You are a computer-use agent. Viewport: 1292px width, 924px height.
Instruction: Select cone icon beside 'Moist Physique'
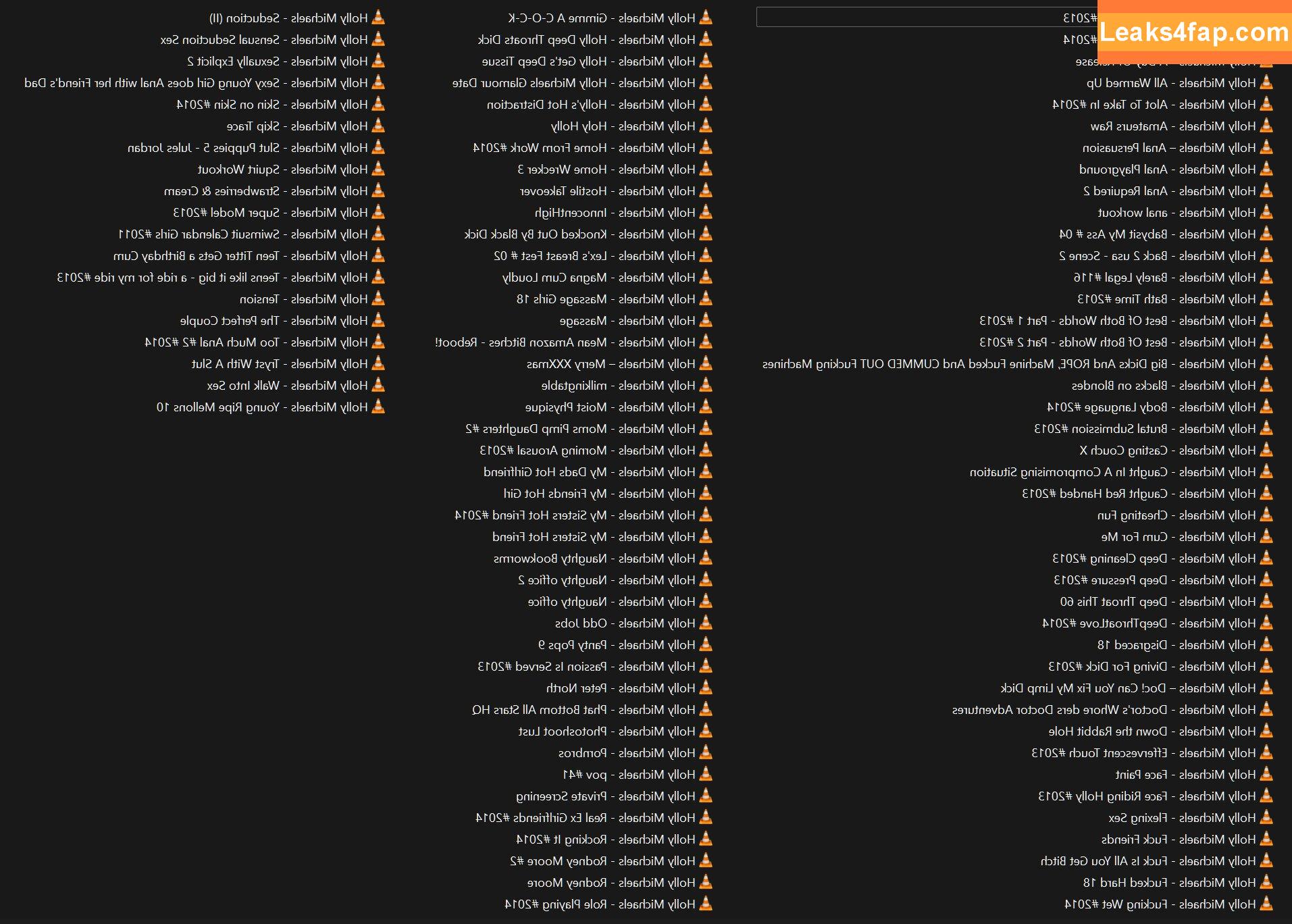pyautogui.click(x=706, y=407)
